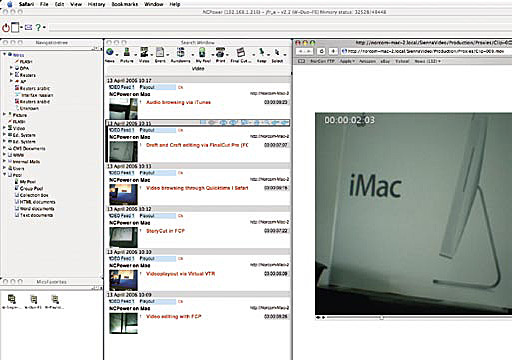Click the Safari reload button
This screenshot has width=512, height=360.
pos(321,51)
